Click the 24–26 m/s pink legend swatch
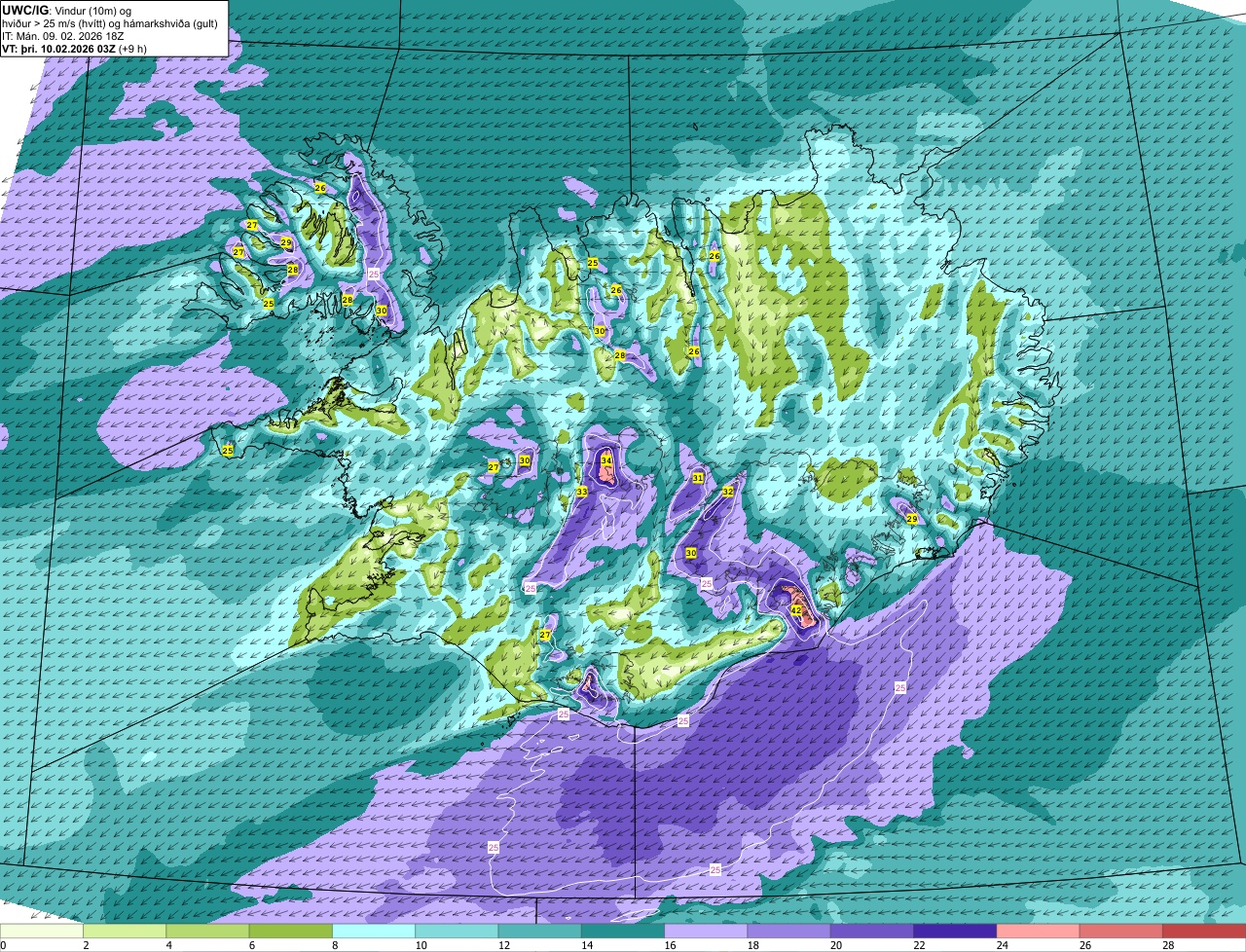 coord(1039,931)
